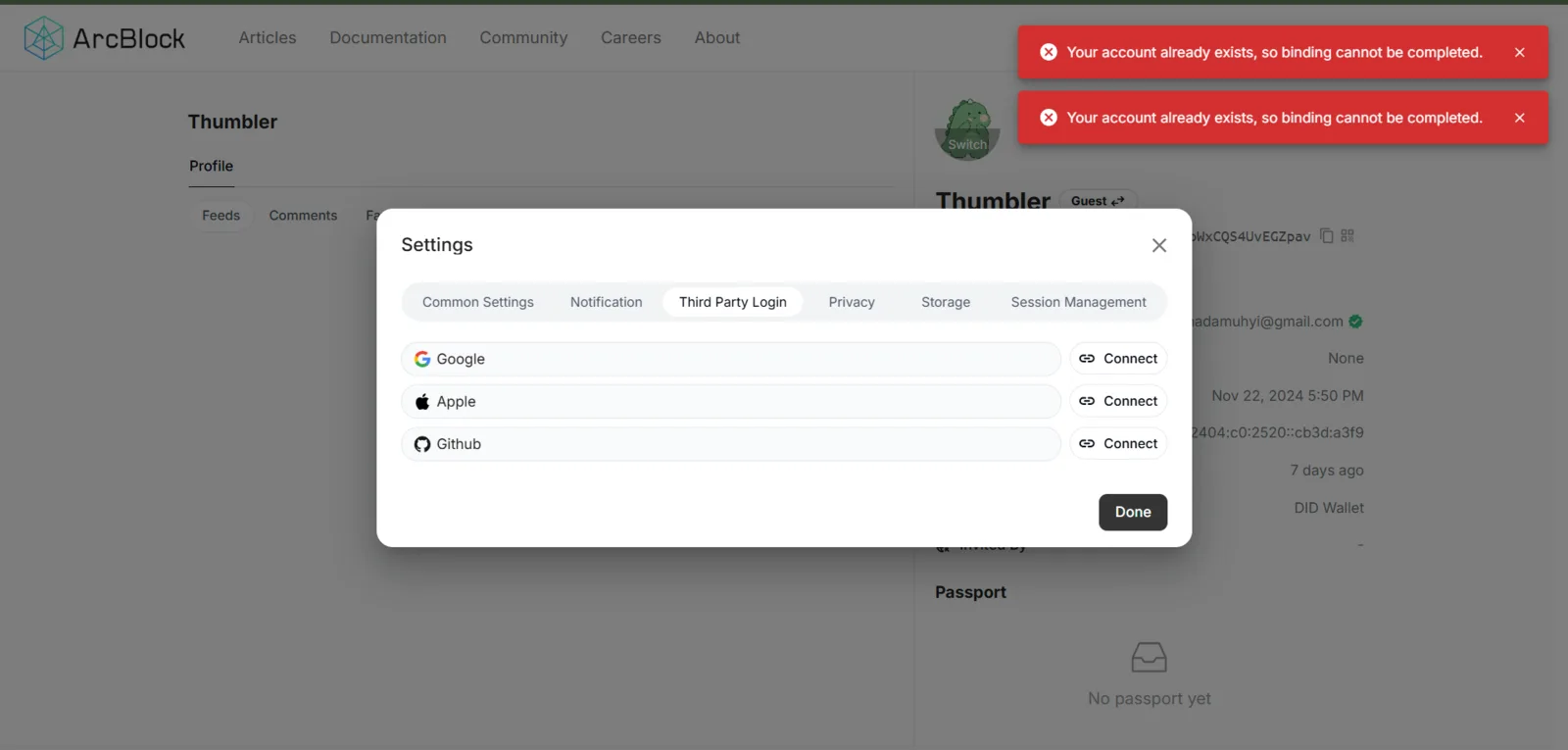Click the Done button
The width and height of the screenshot is (1568, 750).
[1133, 512]
